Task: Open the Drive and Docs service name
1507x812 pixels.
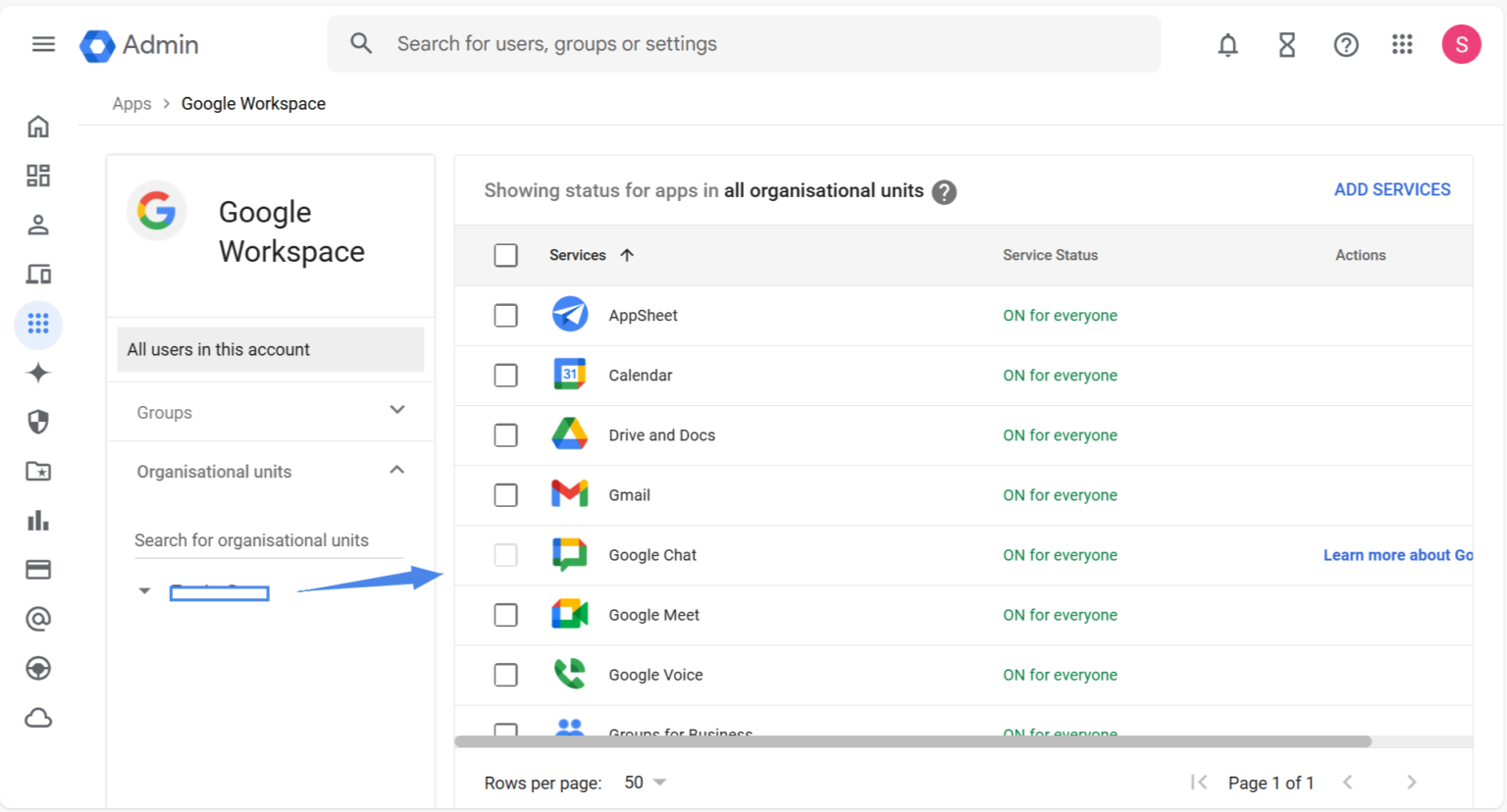Action: coord(662,435)
